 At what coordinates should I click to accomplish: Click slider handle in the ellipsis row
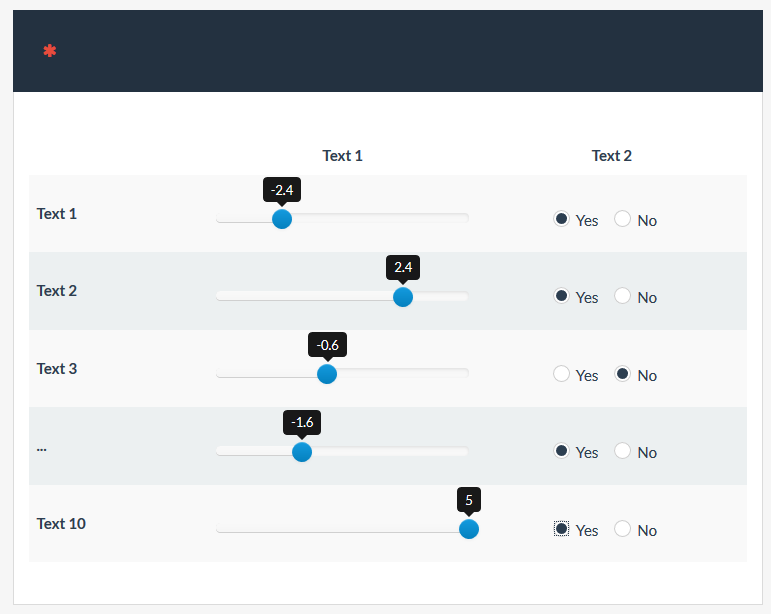[302, 452]
